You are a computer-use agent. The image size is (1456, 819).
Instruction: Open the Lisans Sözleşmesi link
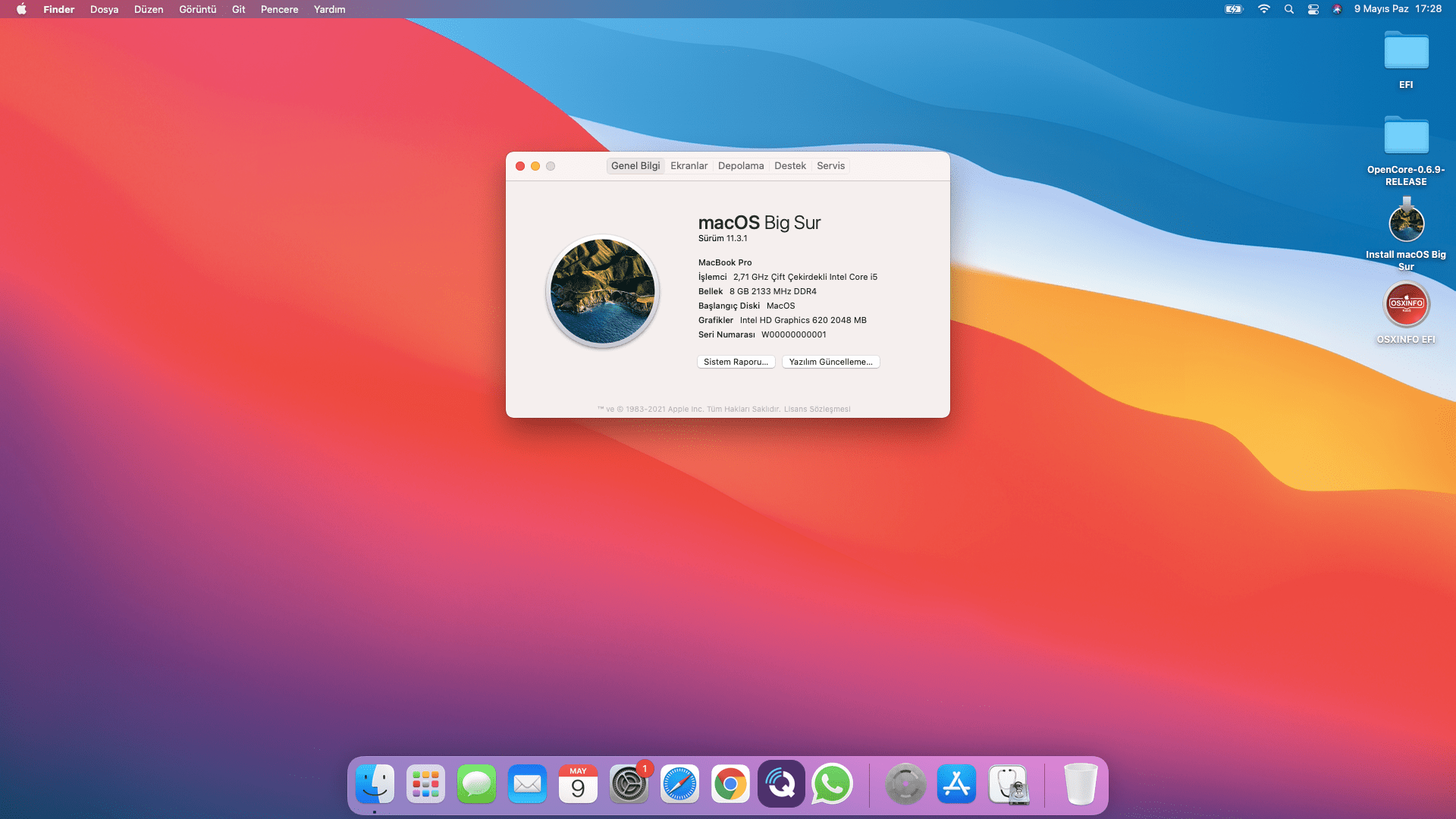pyautogui.click(x=817, y=409)
